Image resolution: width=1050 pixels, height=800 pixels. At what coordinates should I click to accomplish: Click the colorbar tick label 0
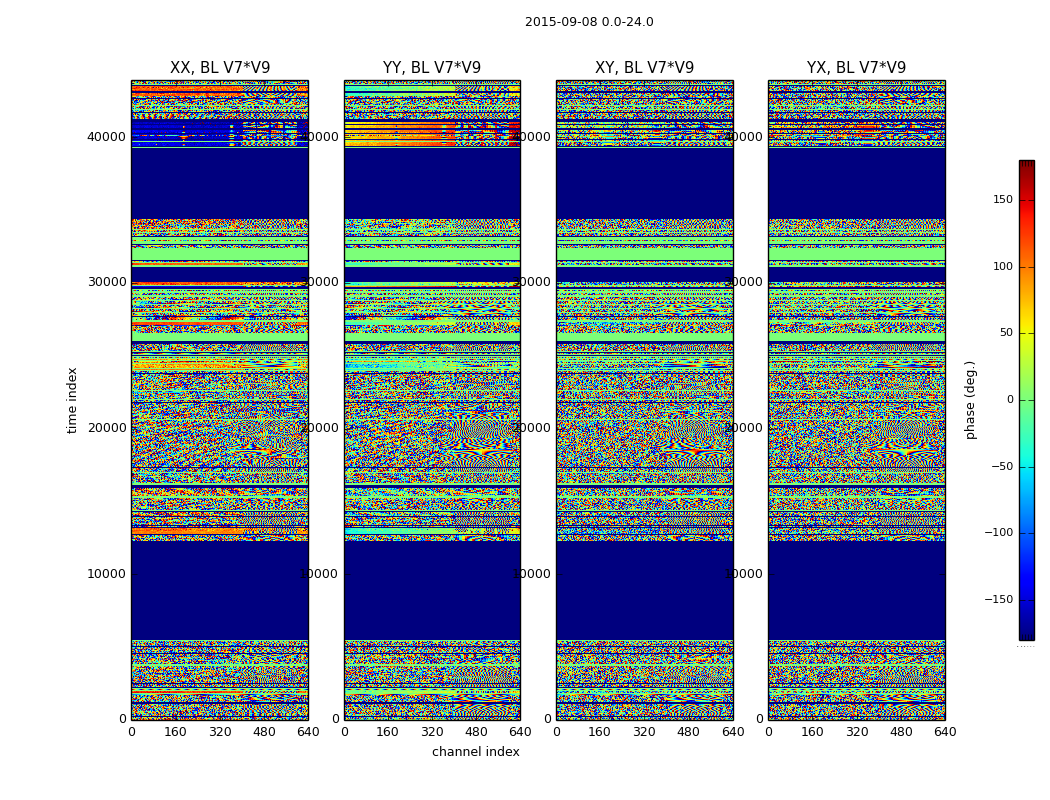(x=1010, y=400)
